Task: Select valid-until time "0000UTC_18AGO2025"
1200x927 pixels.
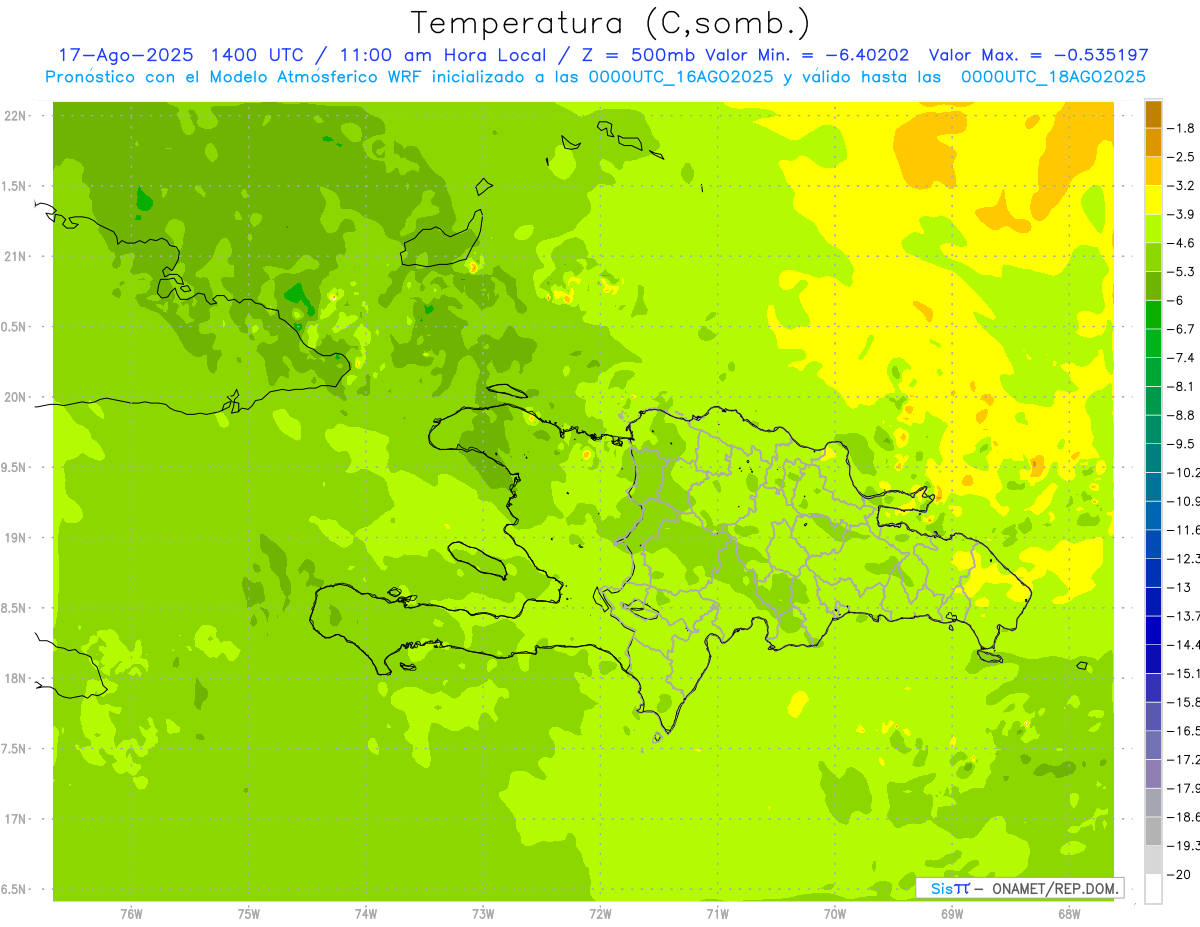Action: (x=1053, y=76)
